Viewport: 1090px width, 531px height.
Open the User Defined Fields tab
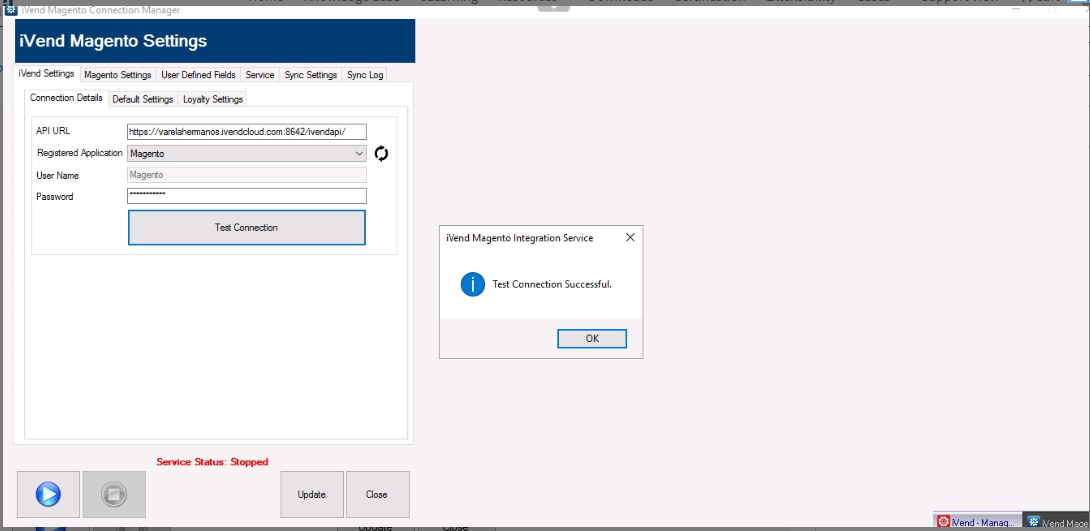pyautogui.click(x=198, y=74)
